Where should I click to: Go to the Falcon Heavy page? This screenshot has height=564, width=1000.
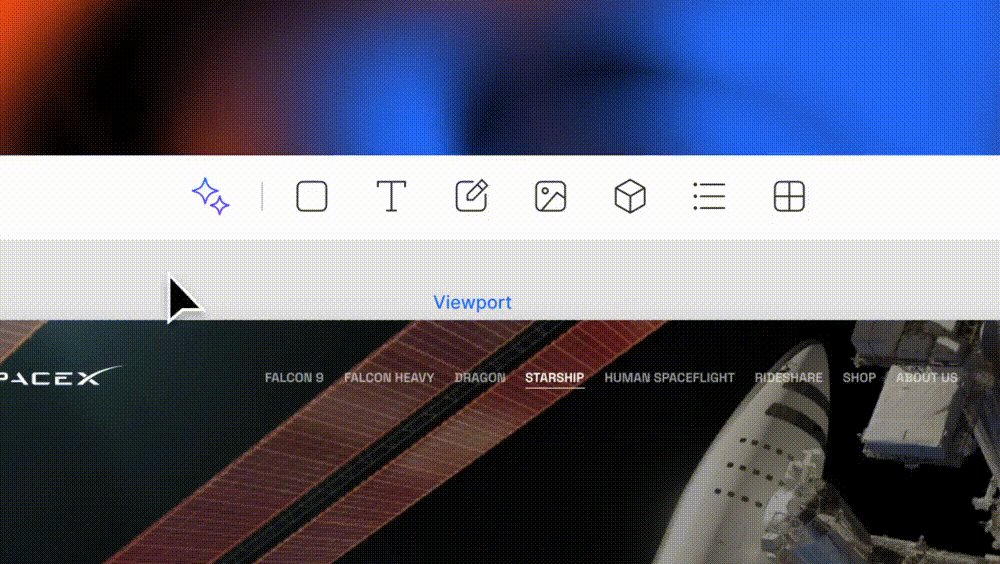click(389, 378)
